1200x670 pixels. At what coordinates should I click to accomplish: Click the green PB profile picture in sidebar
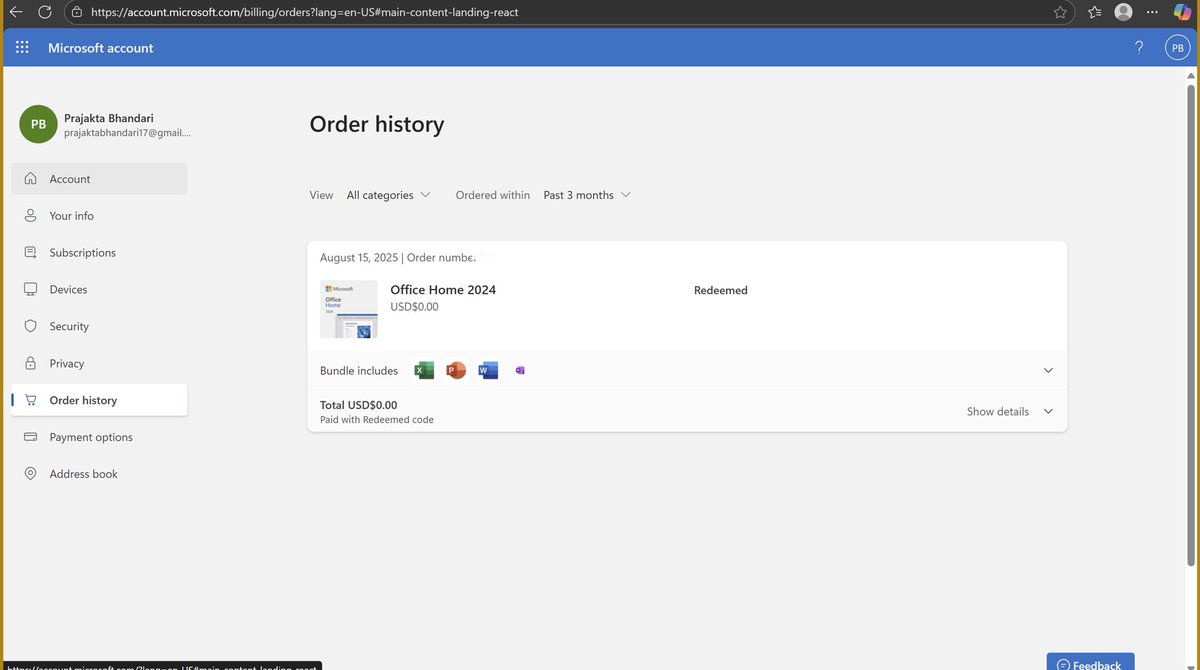[38, 124]
